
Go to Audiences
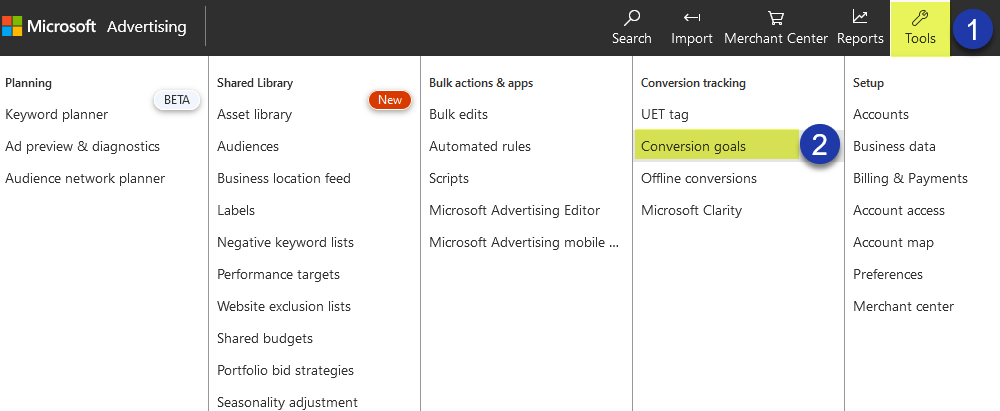[248, 146]
